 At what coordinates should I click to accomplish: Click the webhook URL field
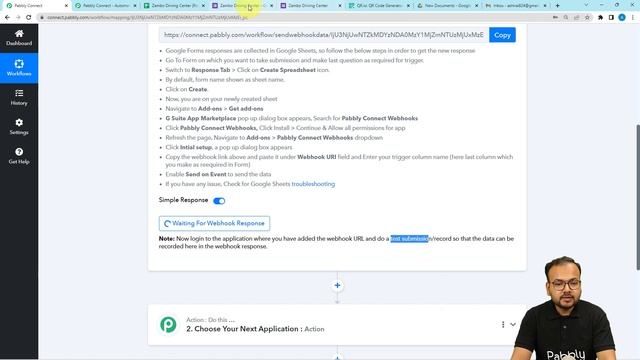point(324,35)
